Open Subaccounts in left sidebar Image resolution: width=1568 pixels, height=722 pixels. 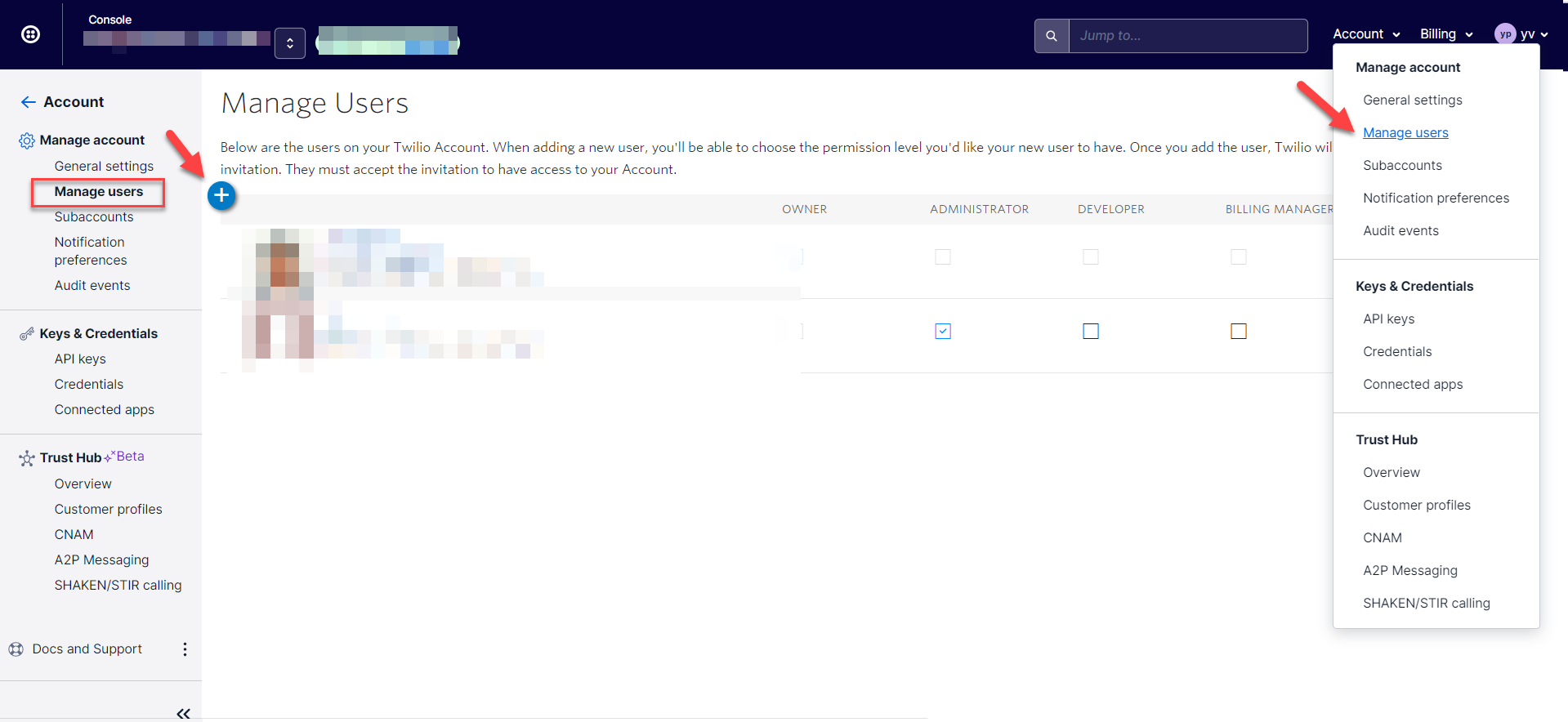(94, 217)
